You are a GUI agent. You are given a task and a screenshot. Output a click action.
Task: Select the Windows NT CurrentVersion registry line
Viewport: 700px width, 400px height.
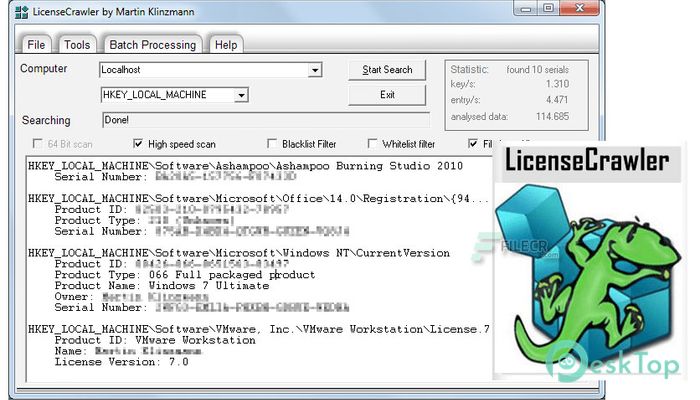tap(239, 253)
